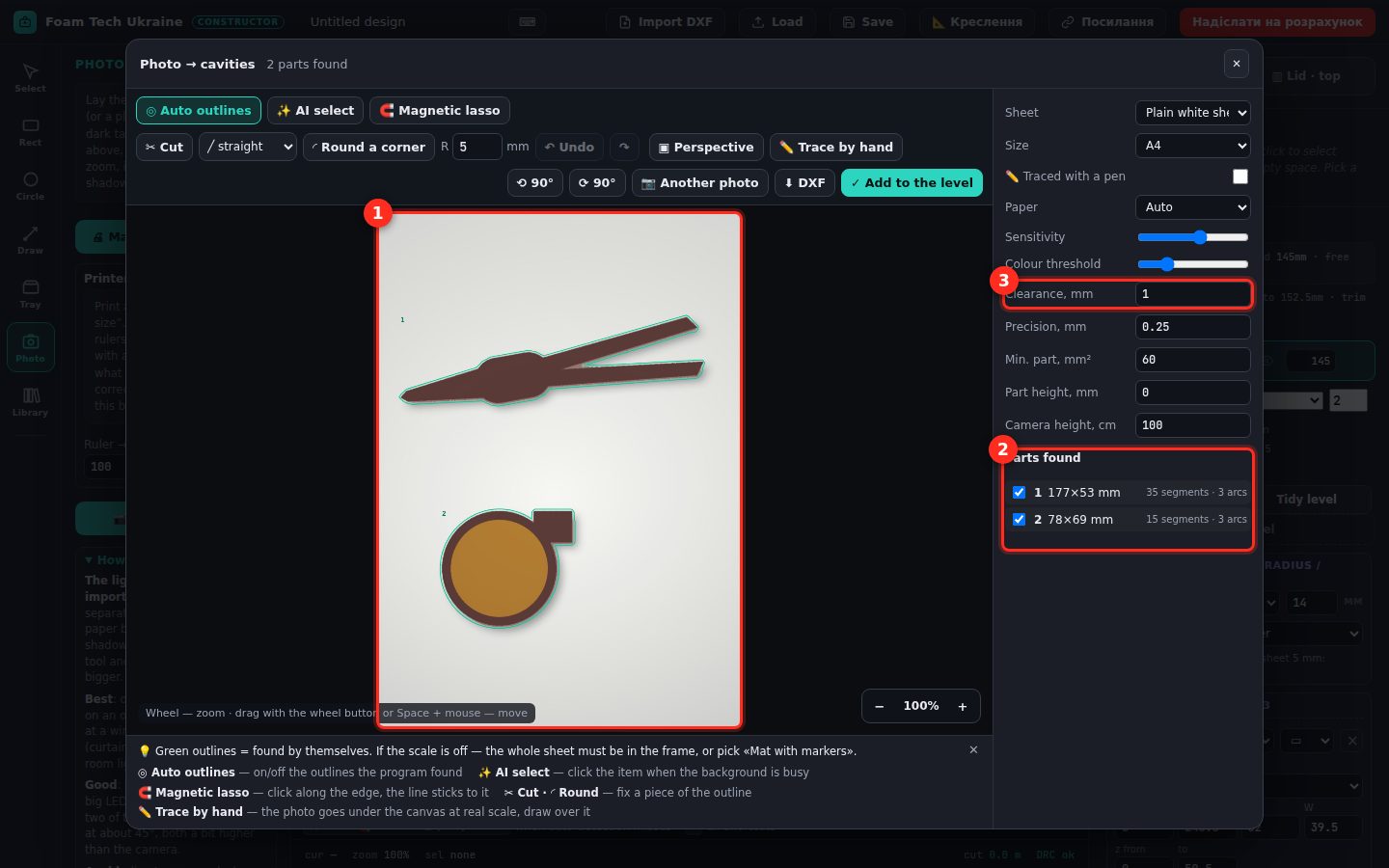This screenshot has width=1389, height=868.
Task: Choose the Rect tool in sidebar
Action: pos(30,131)
